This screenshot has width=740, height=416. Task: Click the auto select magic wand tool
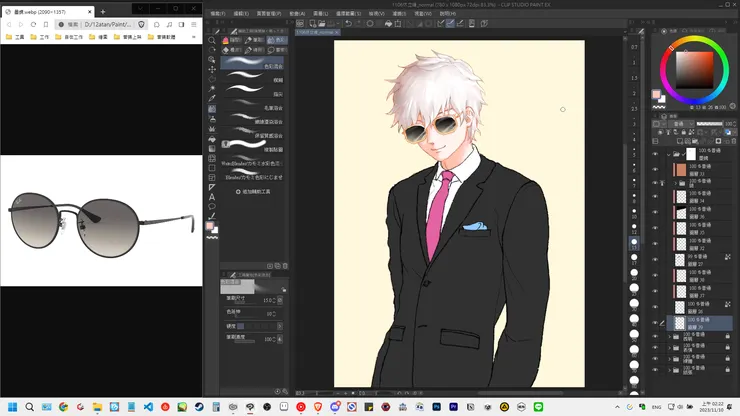(x=212, y=88)
